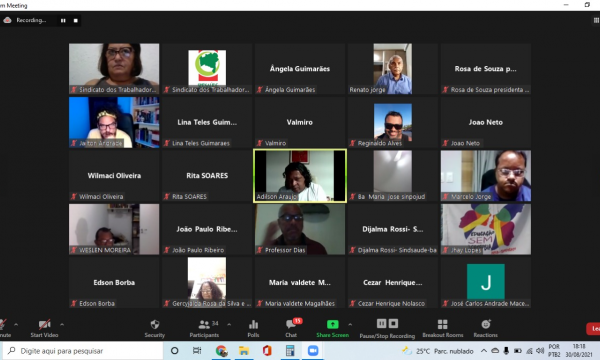The height and width of the screenshot is (360, 600).
Task: Pause recording in the top recording indicator
Action: [x=63, y=21]
